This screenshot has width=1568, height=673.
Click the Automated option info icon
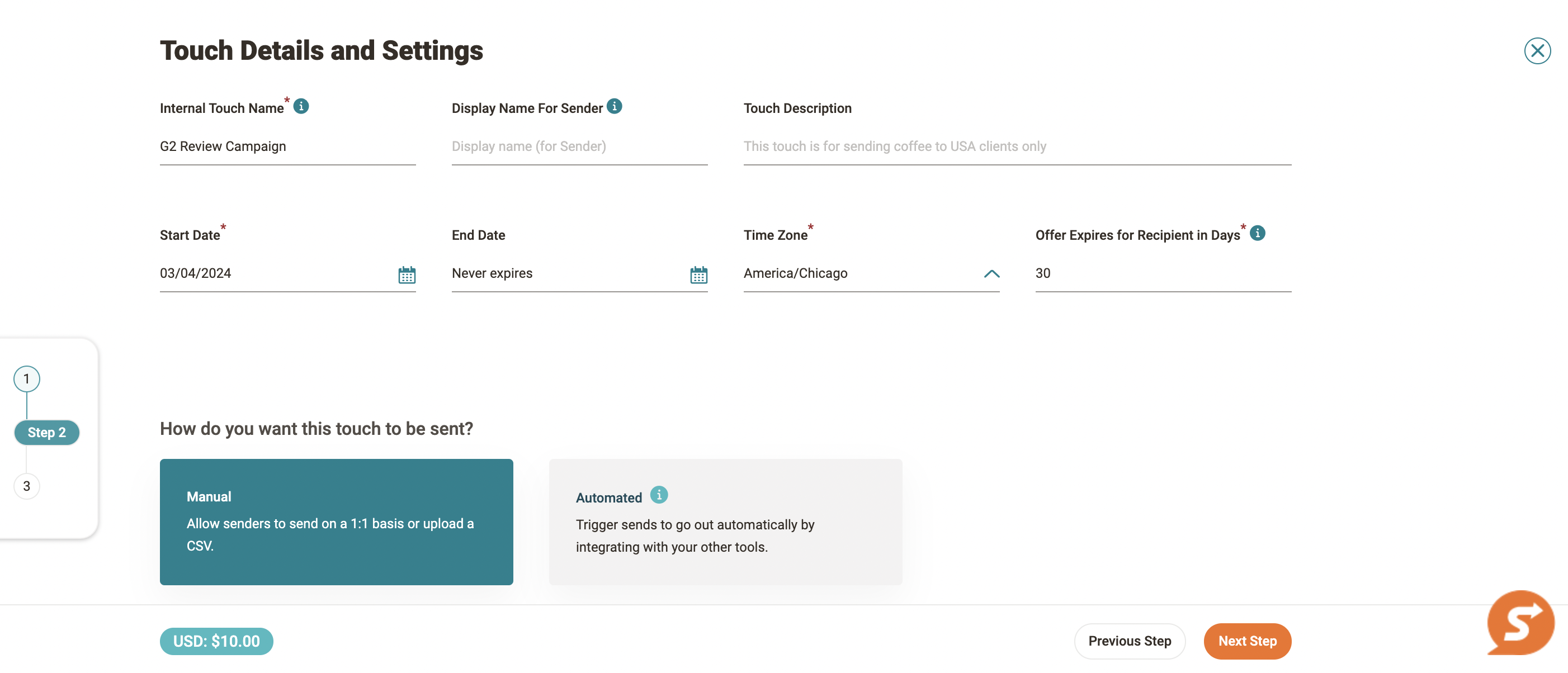point(659,495)
